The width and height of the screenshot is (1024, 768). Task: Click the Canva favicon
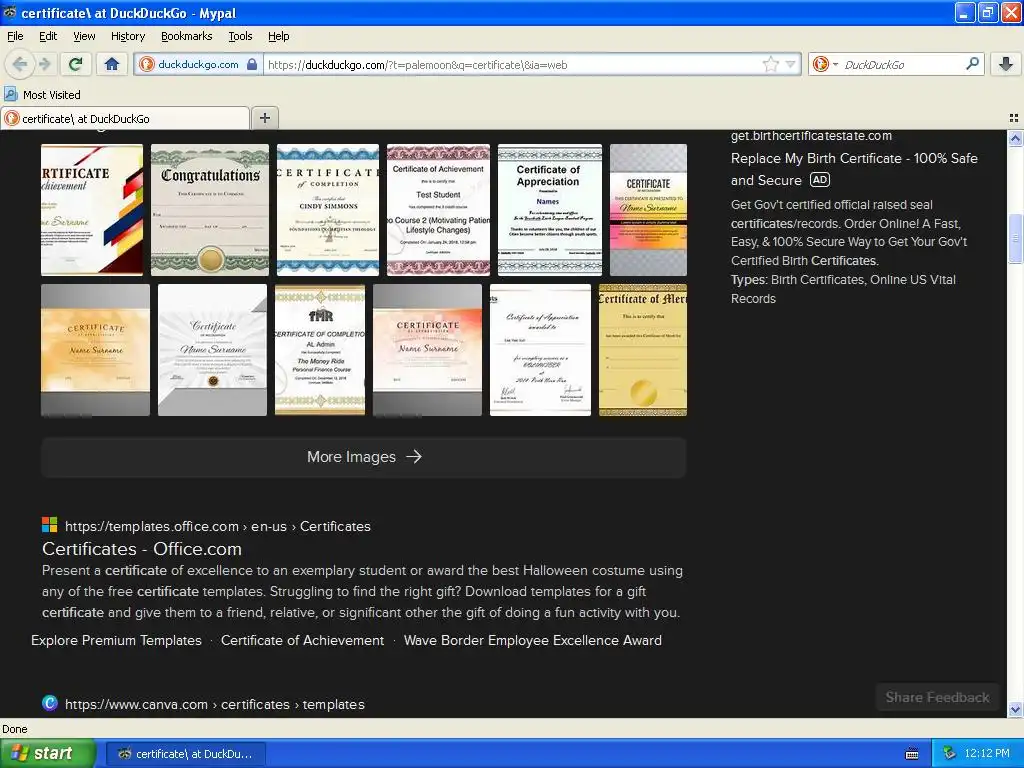coord(50,703)
